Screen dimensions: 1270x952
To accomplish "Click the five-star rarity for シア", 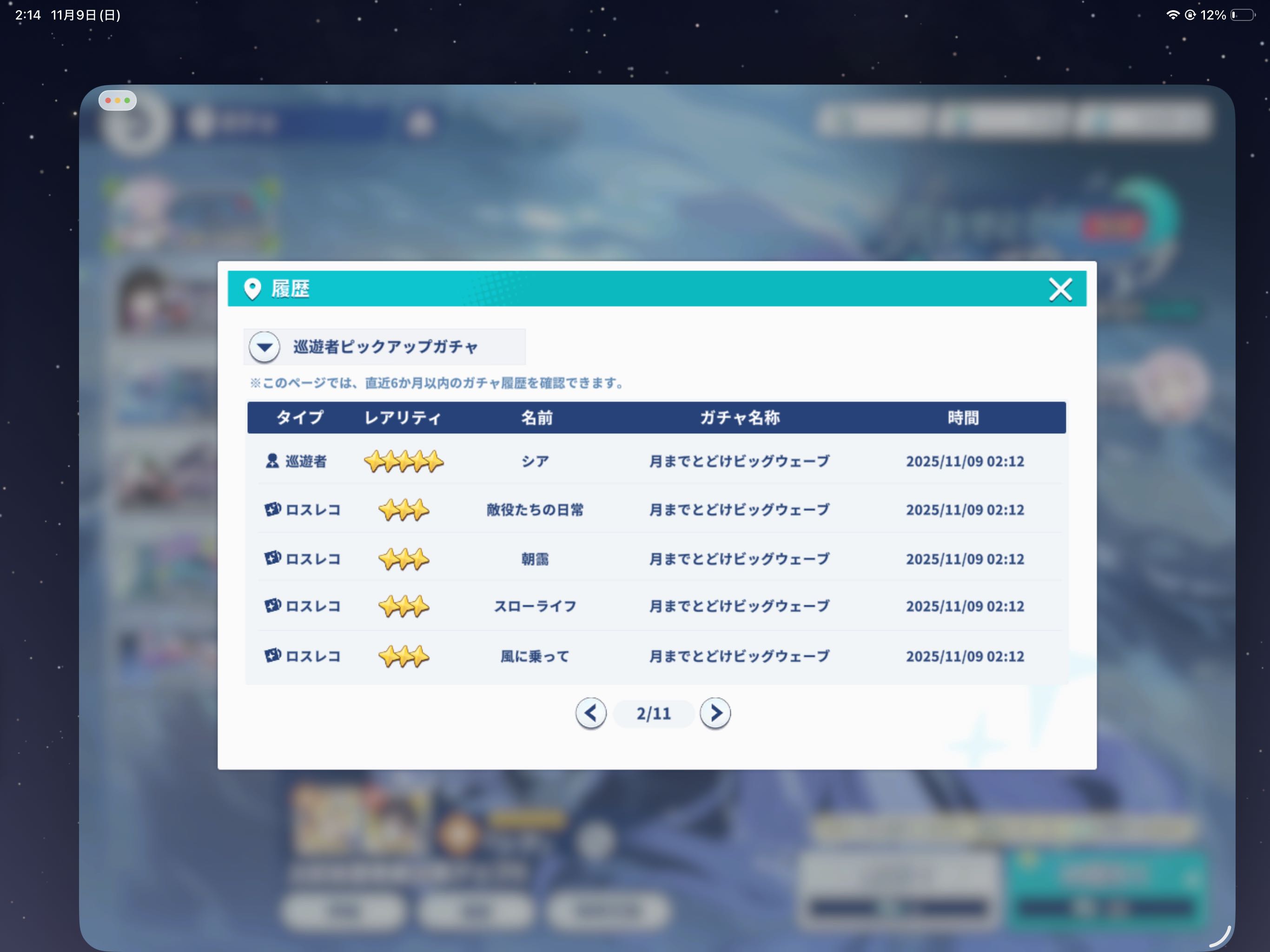I will click(x=403, y=461).
